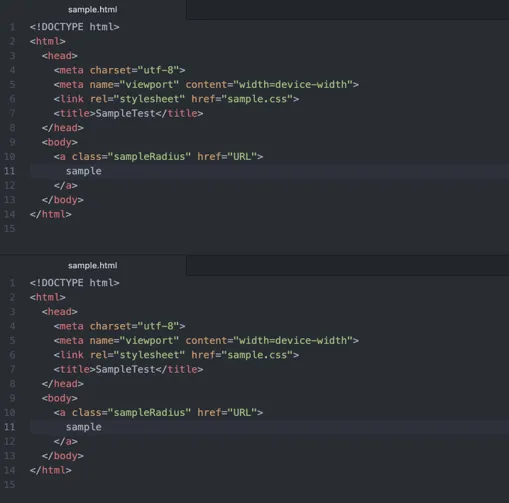Image resolution: width=509 pixels, height=503 pixels.
Task: Click the viewport meta line in the upper editor
Action: (206, 85)
